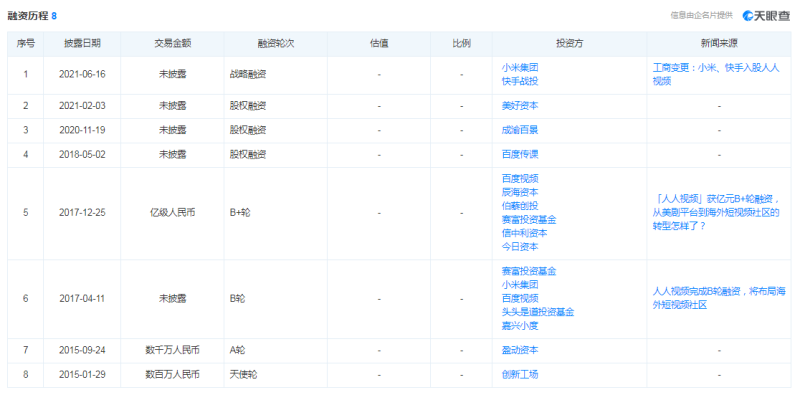Open 百度视频 investor in the B+轮 row
800x400 pixels.
point(520,179)
